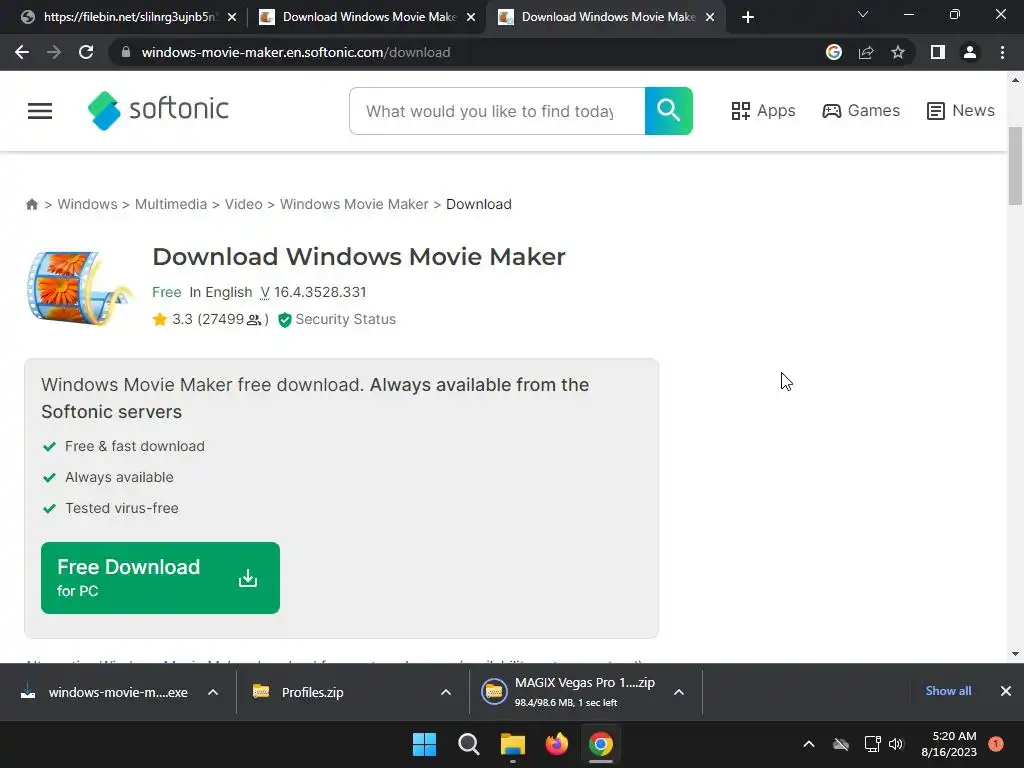Go forward in browser history

[54, 52]
